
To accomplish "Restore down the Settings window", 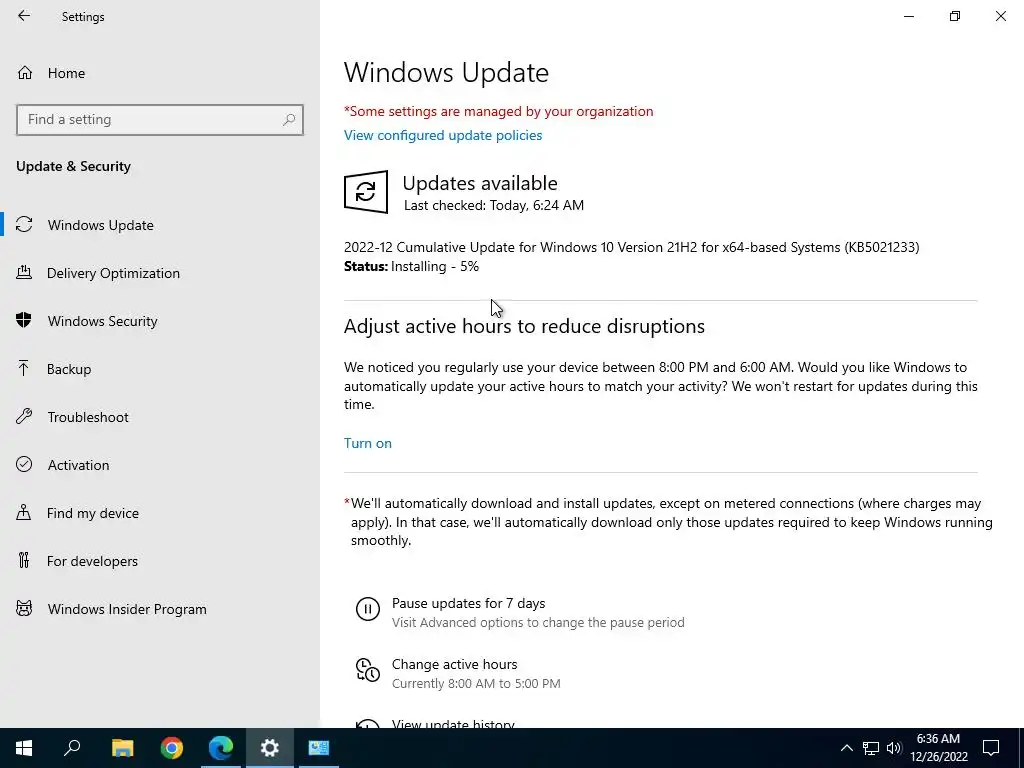I will coord(955,16).
